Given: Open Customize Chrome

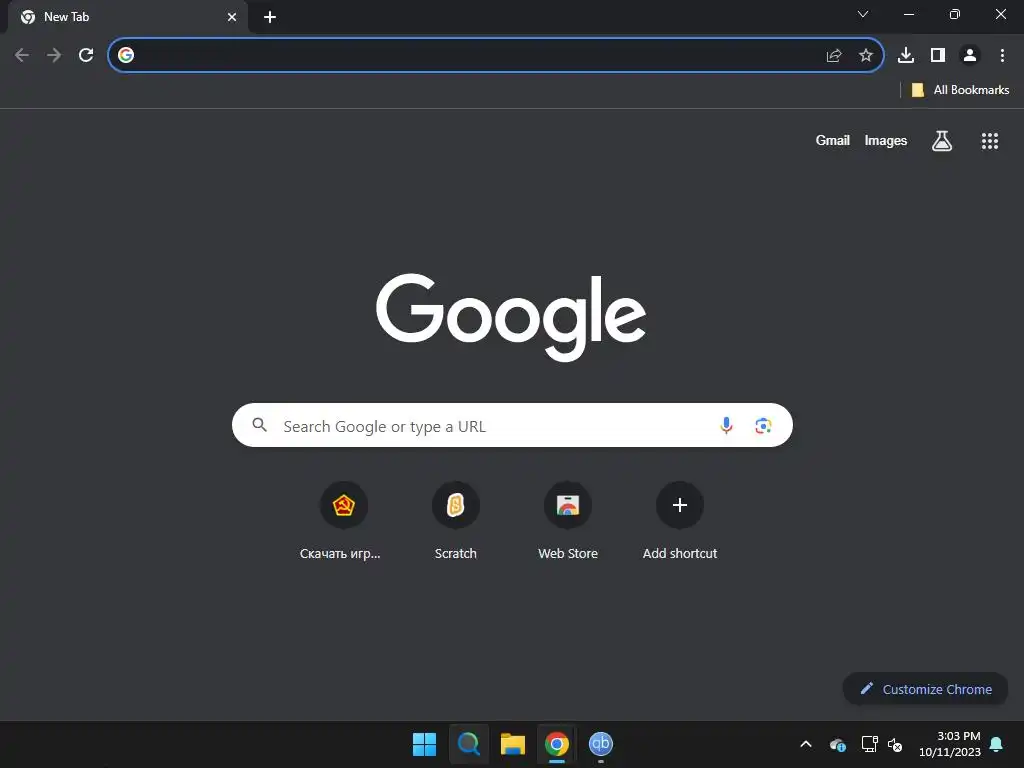Looking at the screenshot, I should (925, 689).
